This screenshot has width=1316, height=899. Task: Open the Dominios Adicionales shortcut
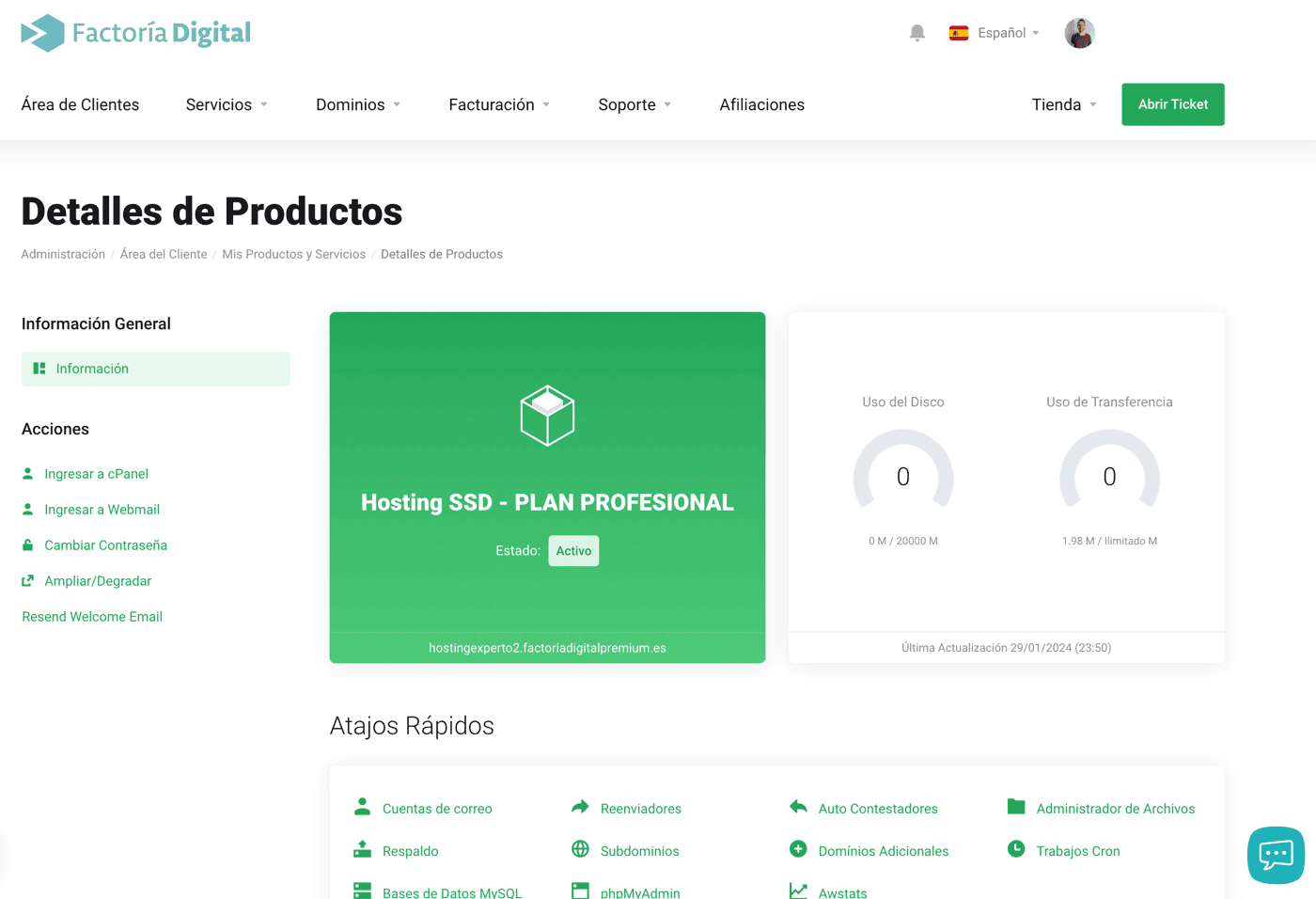(x=884, y=851)
